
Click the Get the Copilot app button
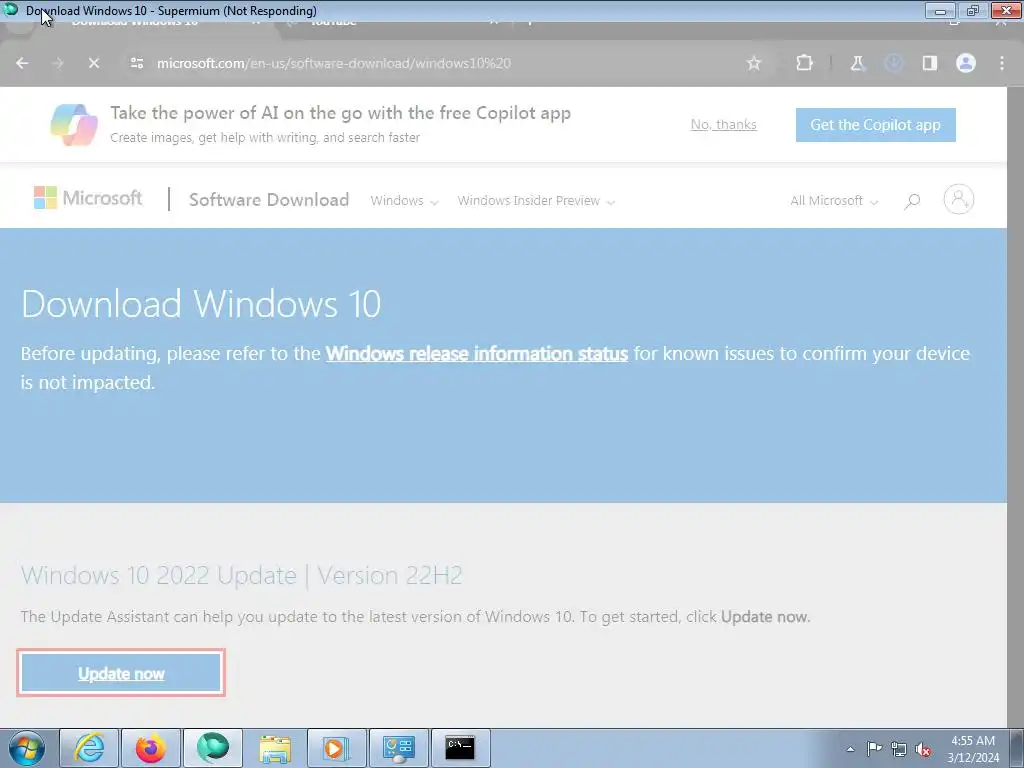point(876,125)
